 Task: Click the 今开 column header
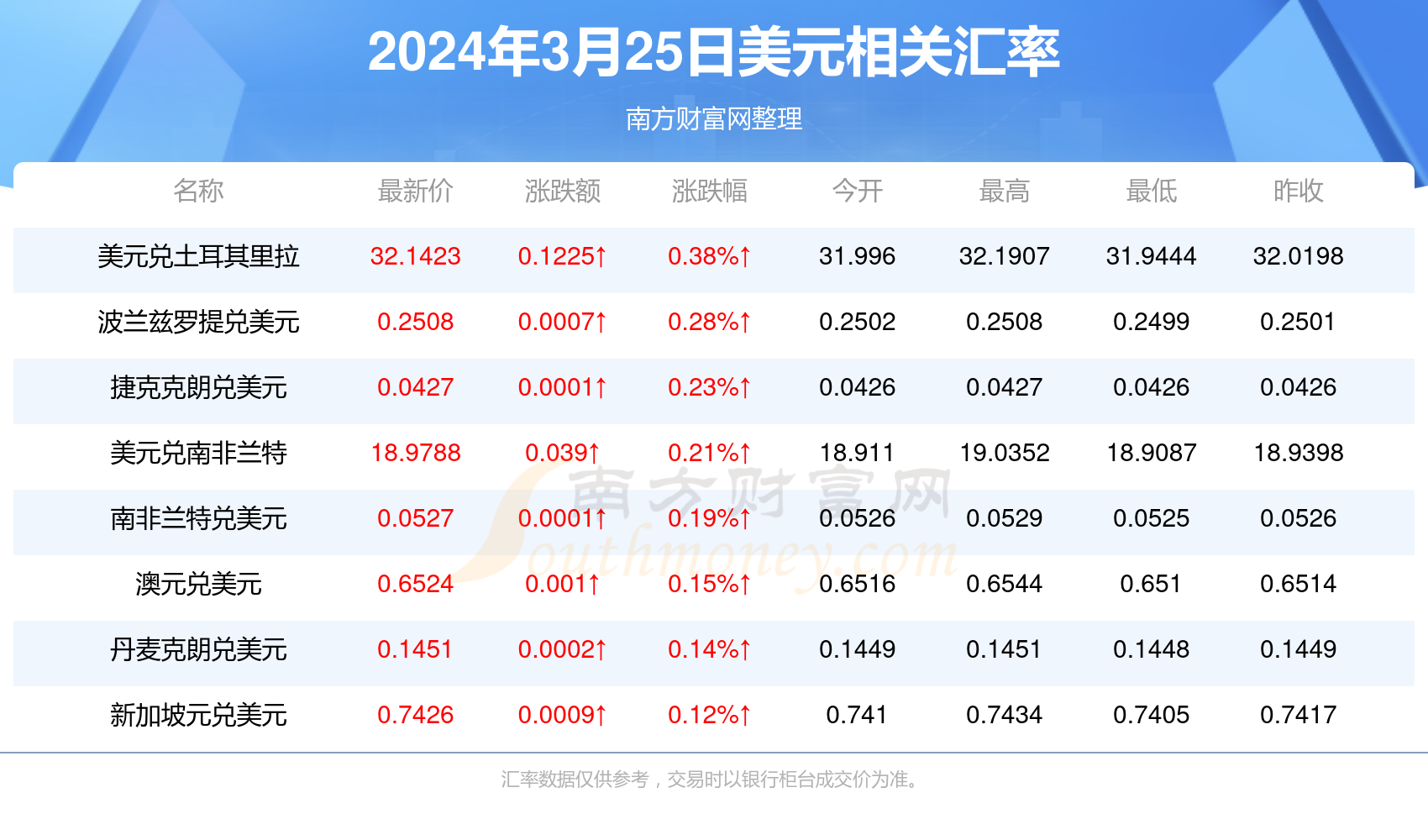point(857,192)
